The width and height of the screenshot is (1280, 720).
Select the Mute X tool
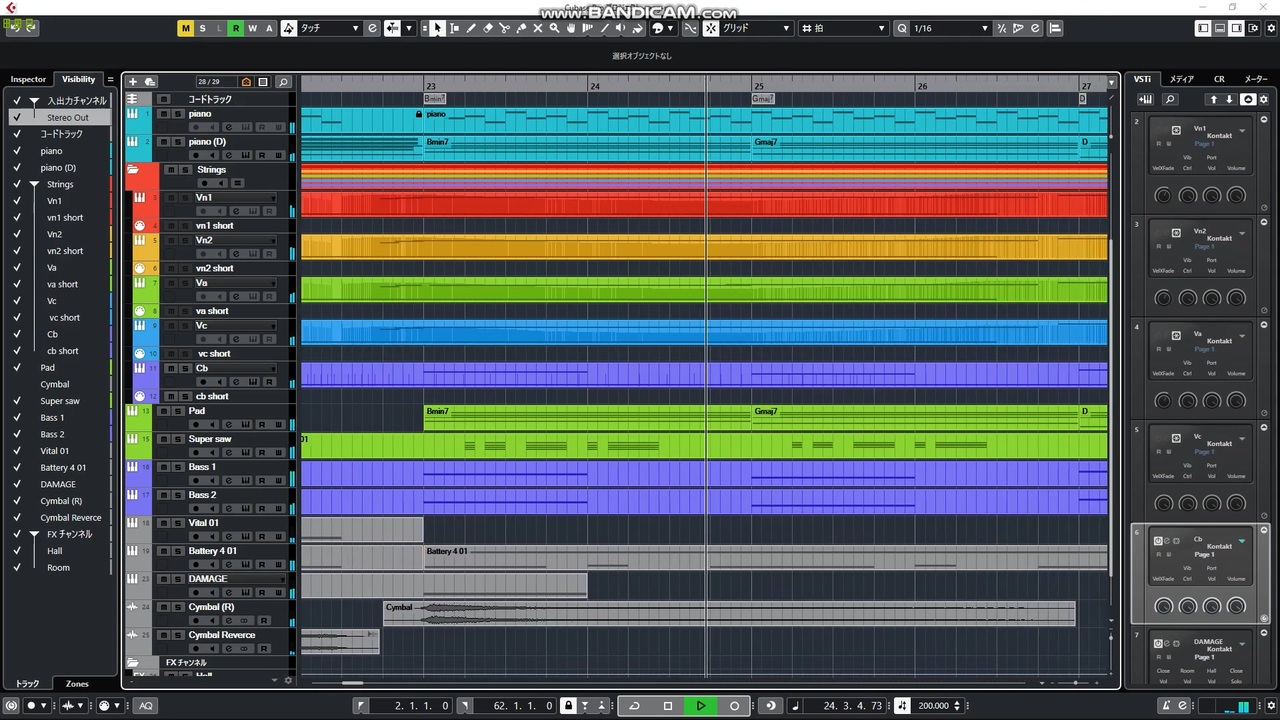[x=538, y=28]
